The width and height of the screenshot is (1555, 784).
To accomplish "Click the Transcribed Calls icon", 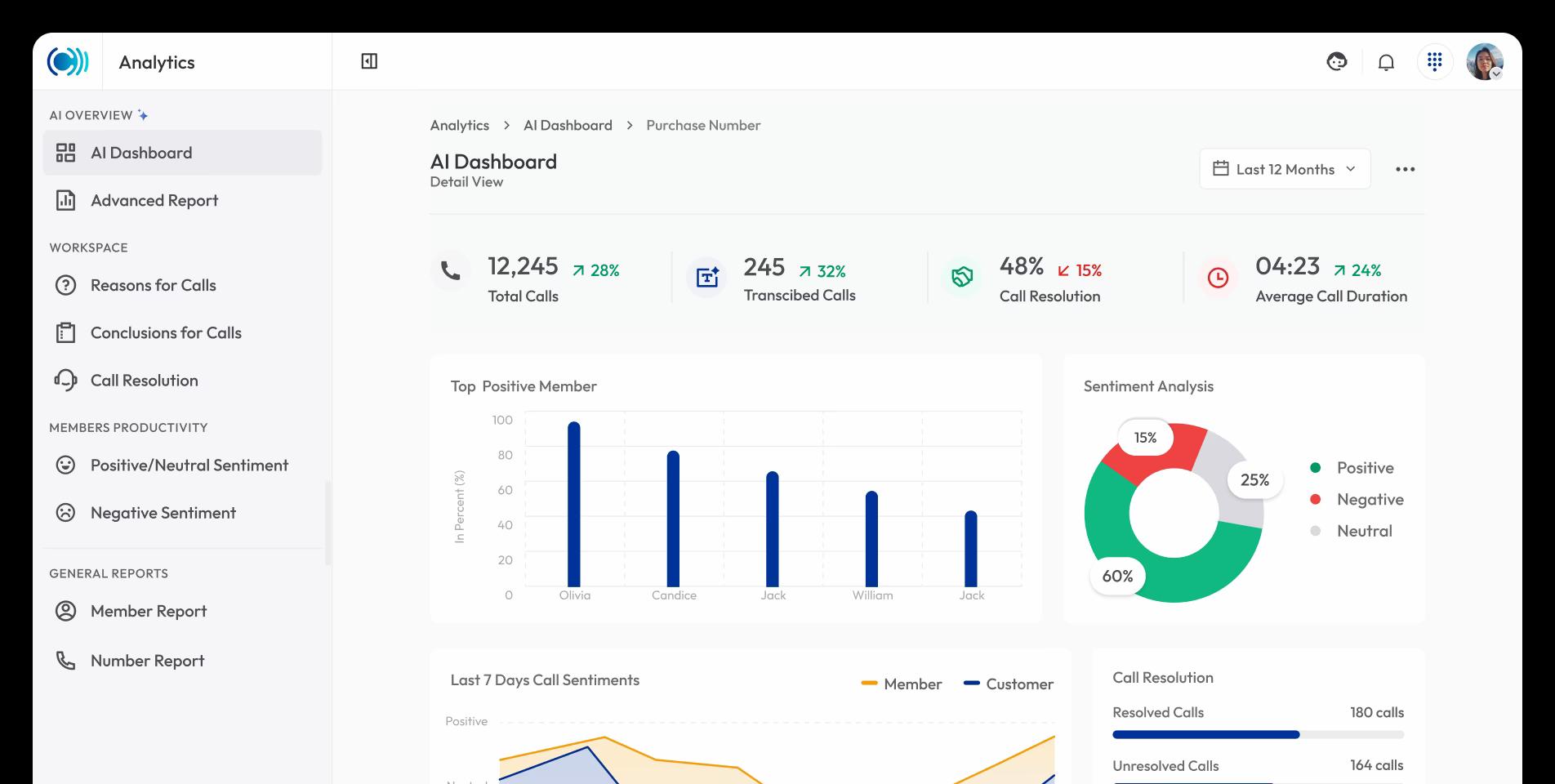I will tap(707, 277).
